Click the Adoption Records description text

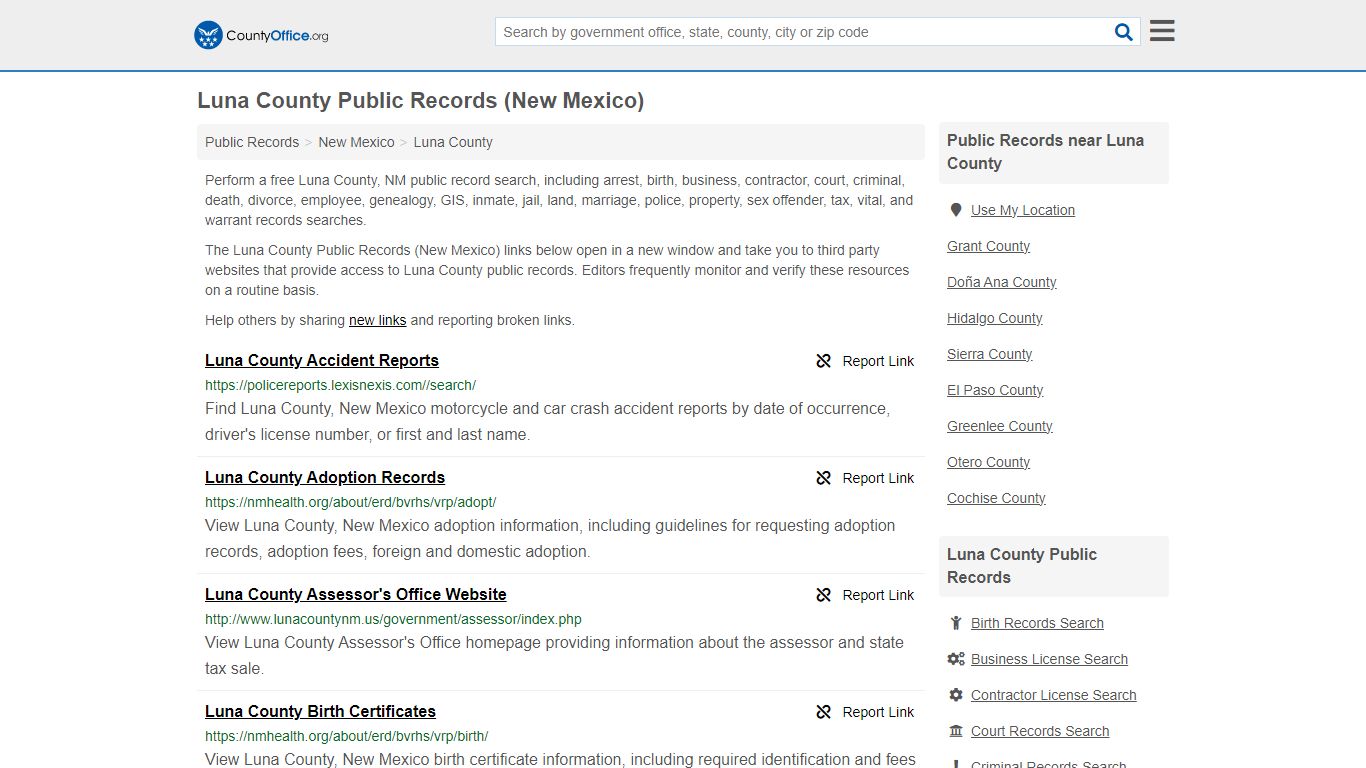click(x=550, y=539)
